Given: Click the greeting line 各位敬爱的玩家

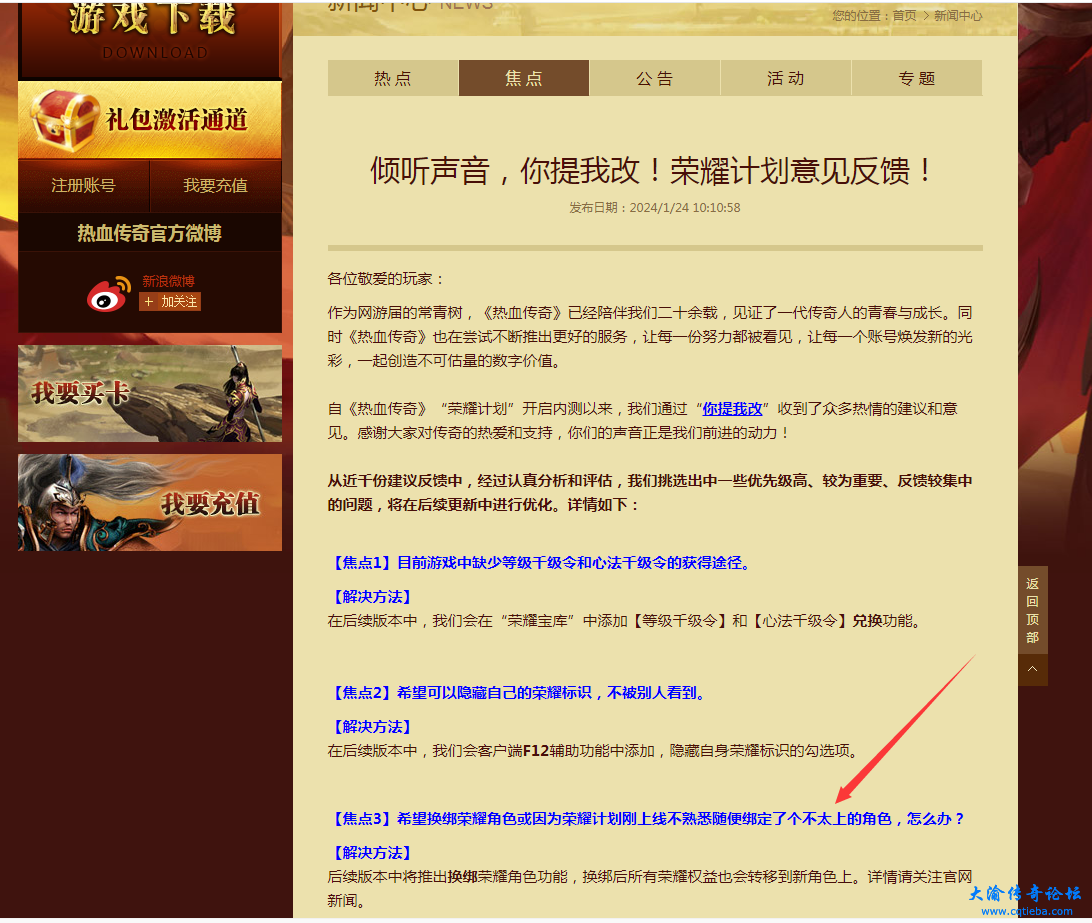Looking at the screenshot, I should point(386,279).
